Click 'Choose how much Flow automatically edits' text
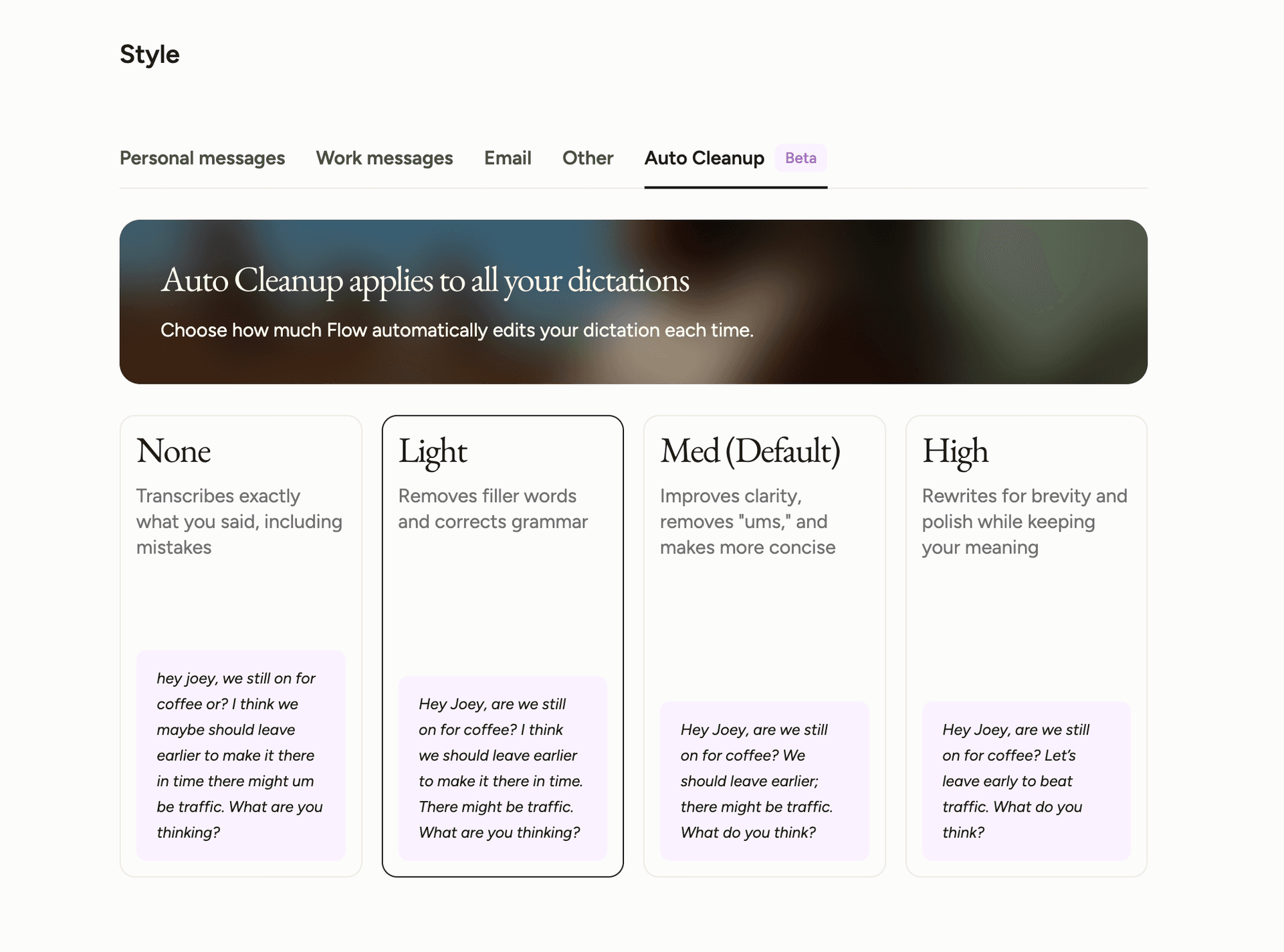 click(x=457, y=330)
